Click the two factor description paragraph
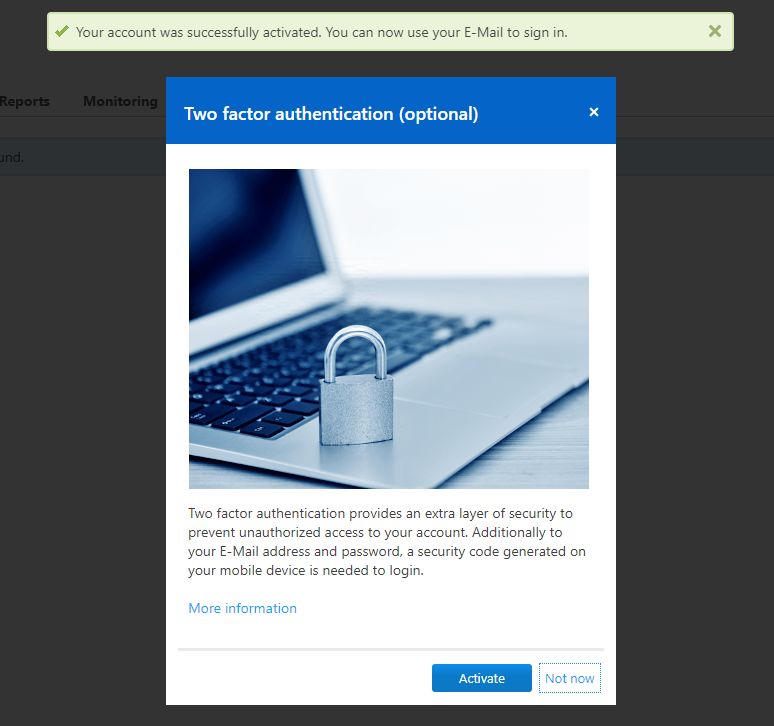 pyautogui.click(x=387, y=542)
